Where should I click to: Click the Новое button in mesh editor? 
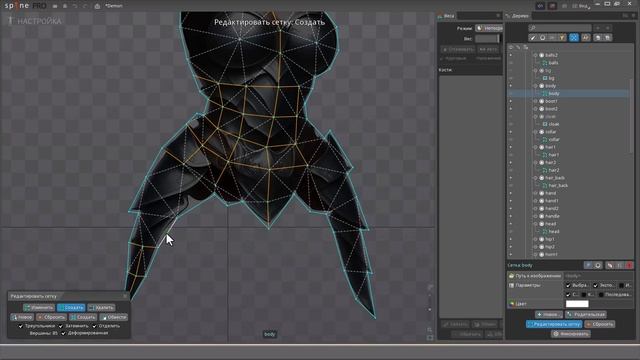22,317
